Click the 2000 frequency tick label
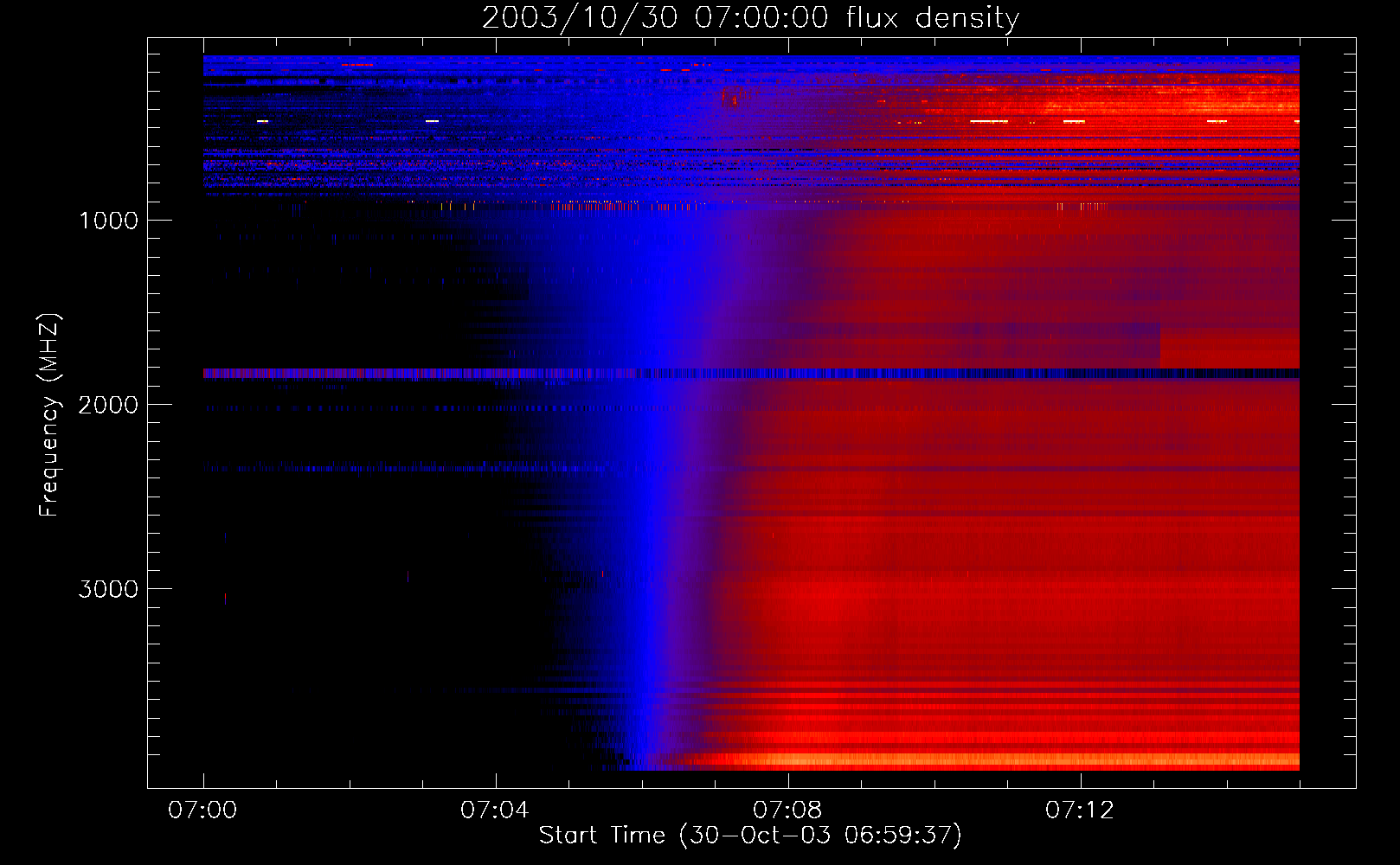This screenshot has height=865, width=1400. 108,405
